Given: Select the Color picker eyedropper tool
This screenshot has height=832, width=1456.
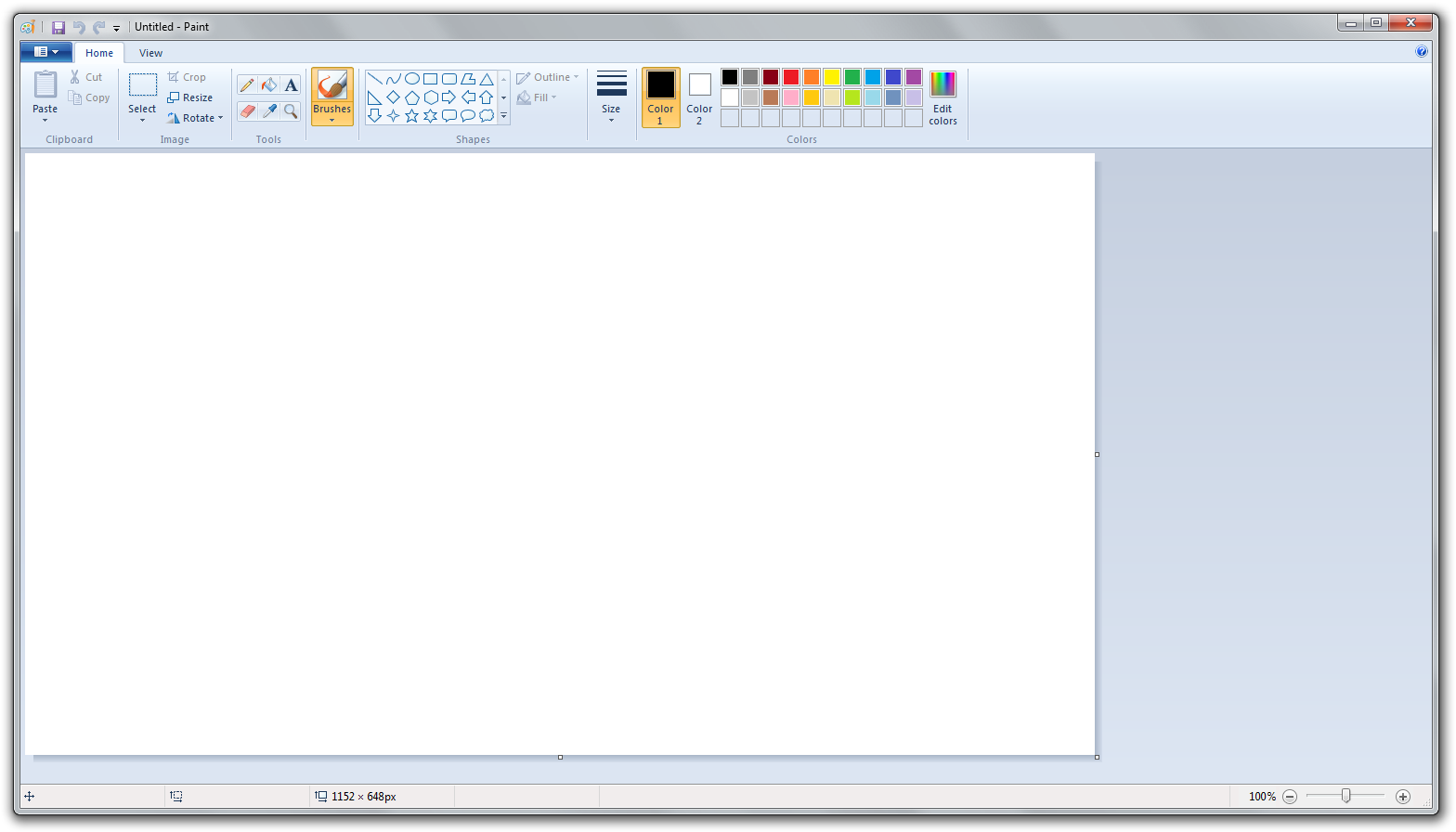Looking at the screenshot, I should click(x=269, y=111).
